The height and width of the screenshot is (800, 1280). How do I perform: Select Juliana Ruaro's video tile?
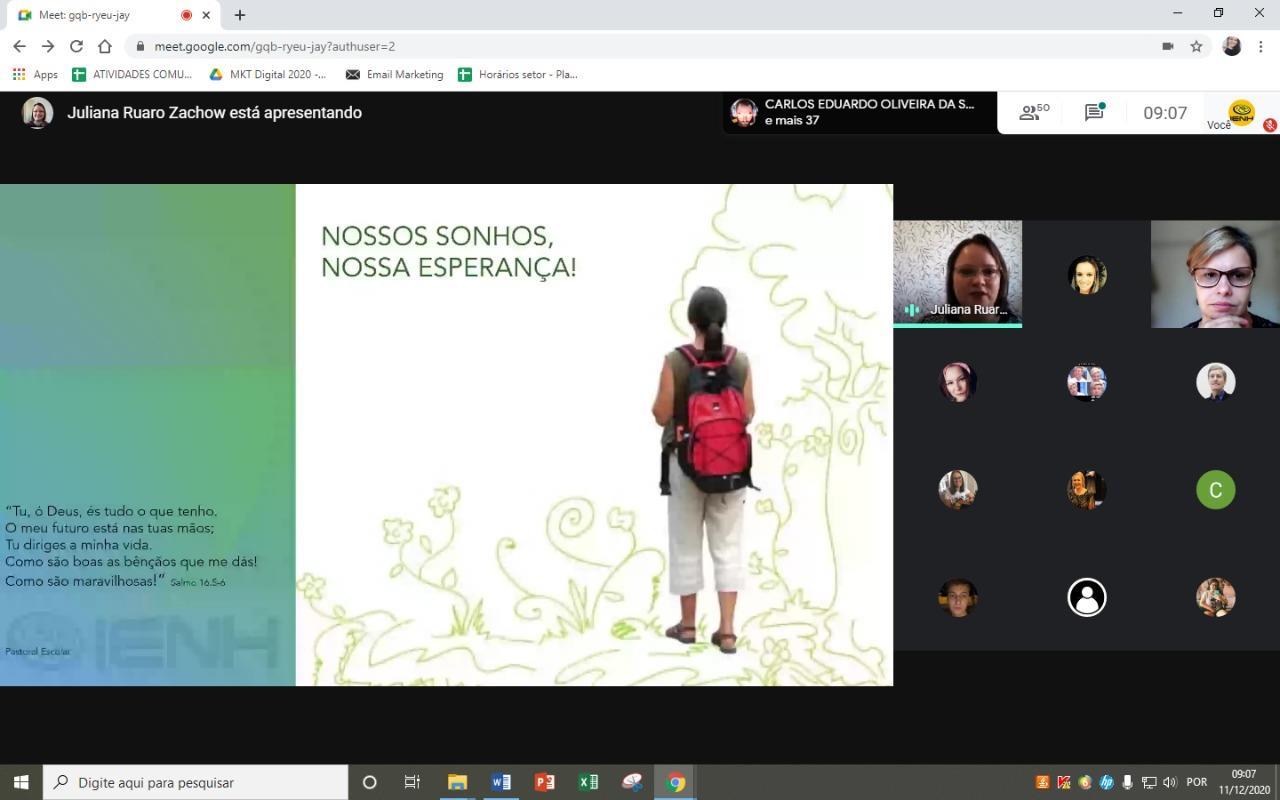[957, 273]
